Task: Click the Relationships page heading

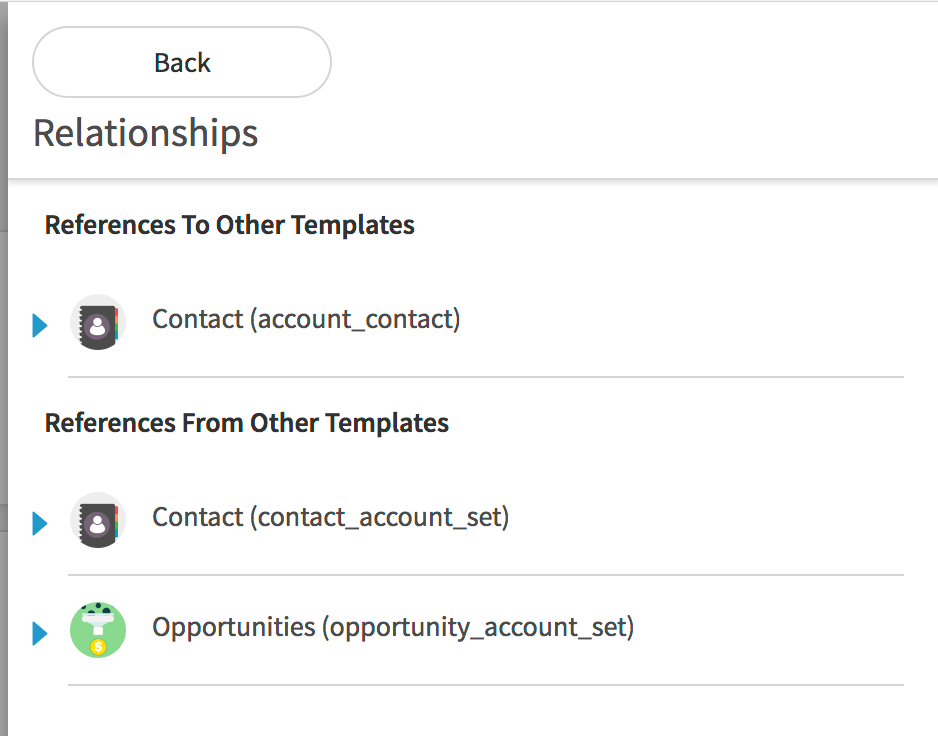Action: pyautogui.click(x=145, y=133)
